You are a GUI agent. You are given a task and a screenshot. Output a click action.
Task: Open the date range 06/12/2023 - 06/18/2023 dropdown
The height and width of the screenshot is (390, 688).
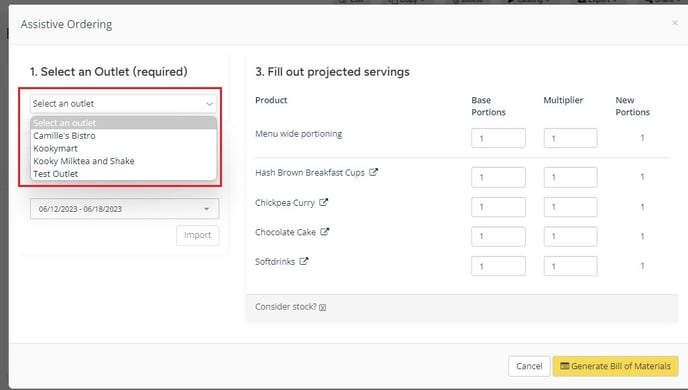[125, 209]
